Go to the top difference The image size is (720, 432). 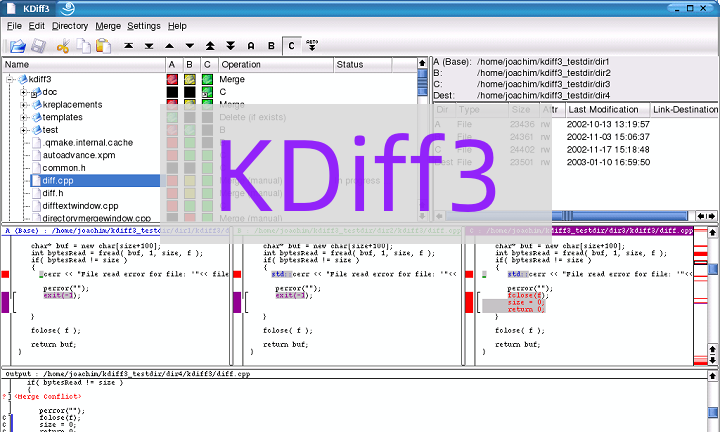[129, 46]
